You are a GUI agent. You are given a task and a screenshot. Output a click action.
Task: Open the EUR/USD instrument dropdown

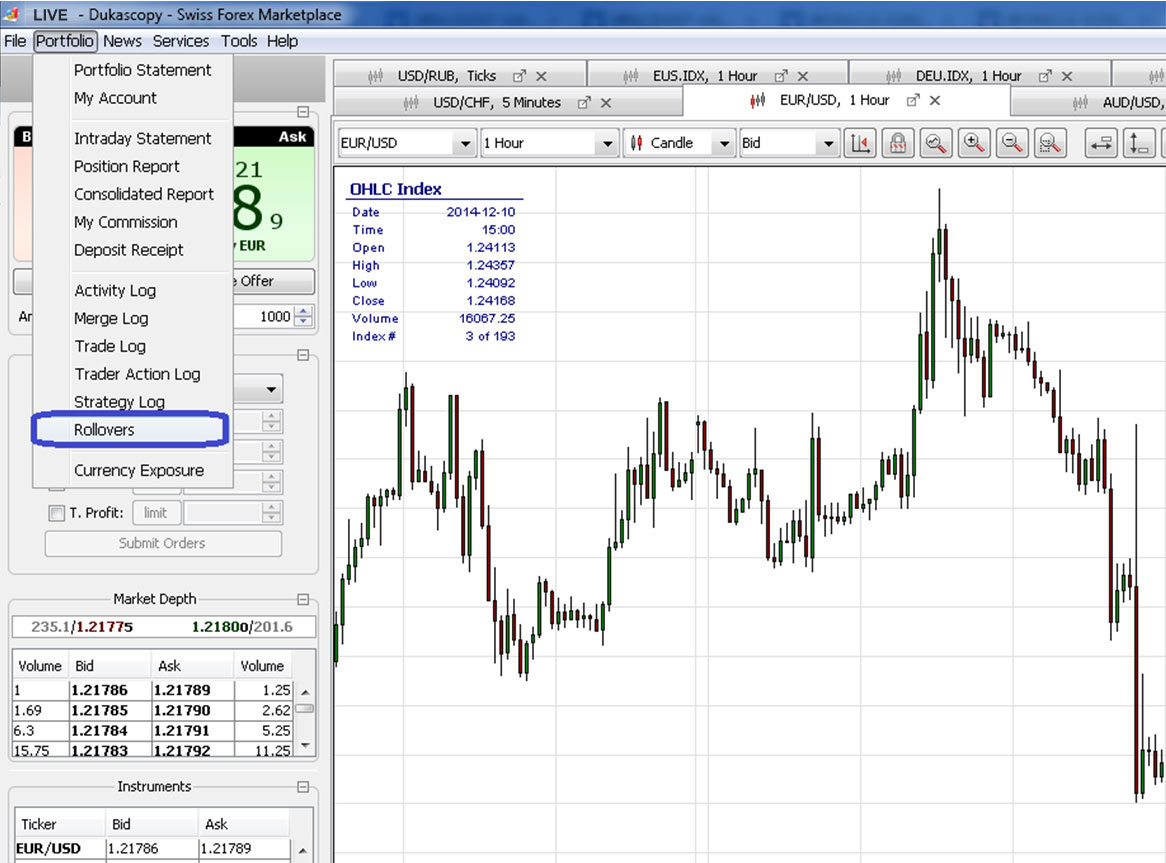[x=465, y=143]
